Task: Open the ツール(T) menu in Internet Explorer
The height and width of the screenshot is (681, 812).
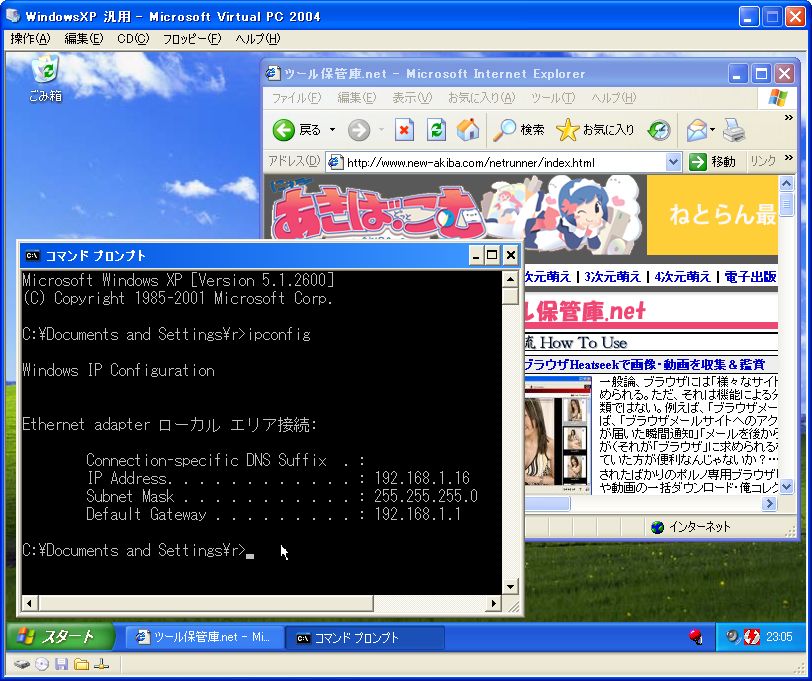Action: coord(553,97)
